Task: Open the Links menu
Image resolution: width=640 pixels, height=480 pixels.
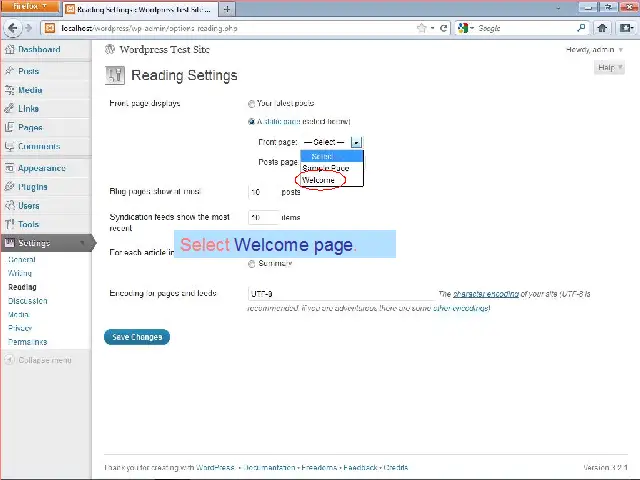Action: (x=29, y=109)
